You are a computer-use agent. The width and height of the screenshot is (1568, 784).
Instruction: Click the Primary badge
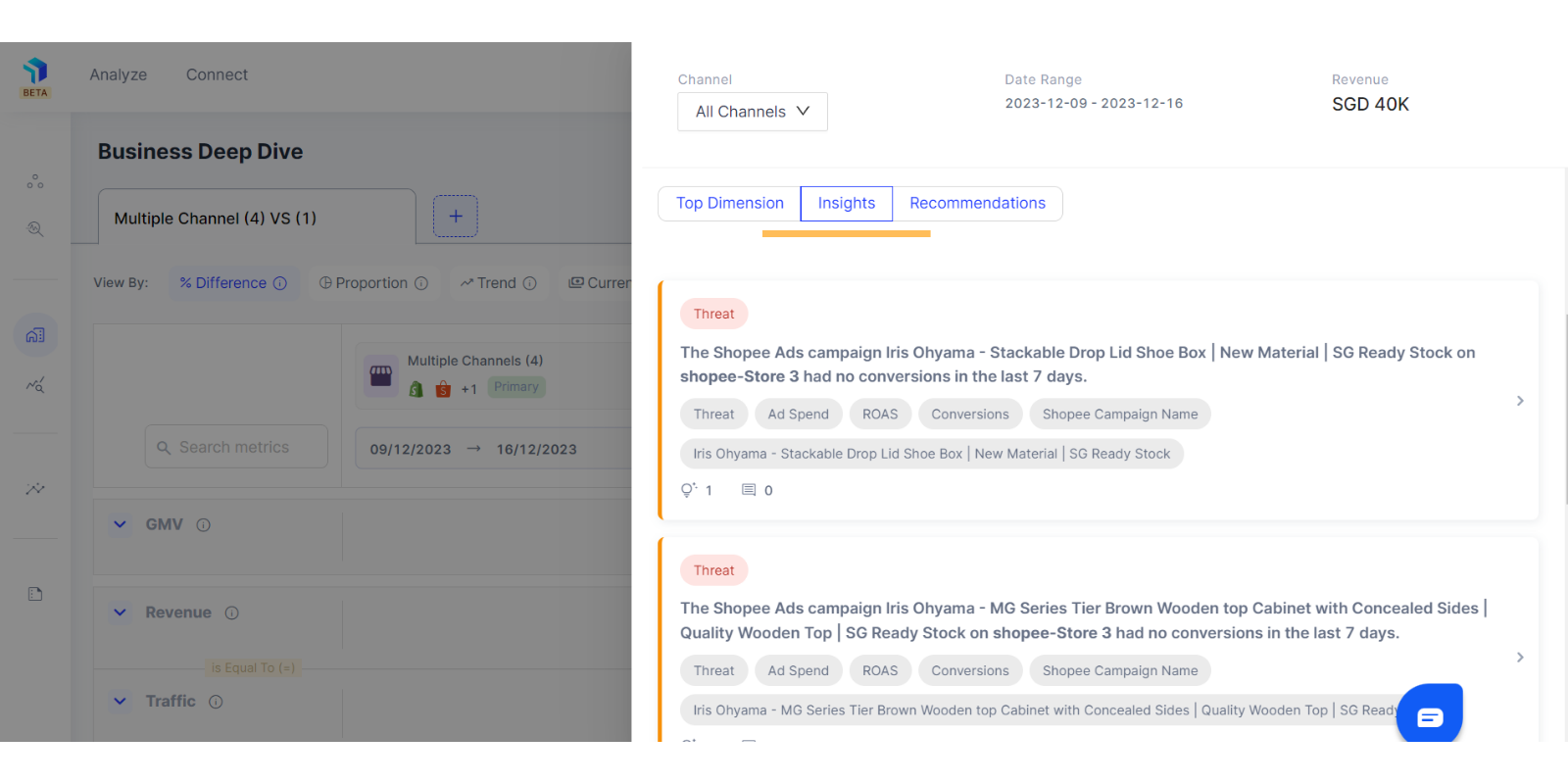[516, 387]
